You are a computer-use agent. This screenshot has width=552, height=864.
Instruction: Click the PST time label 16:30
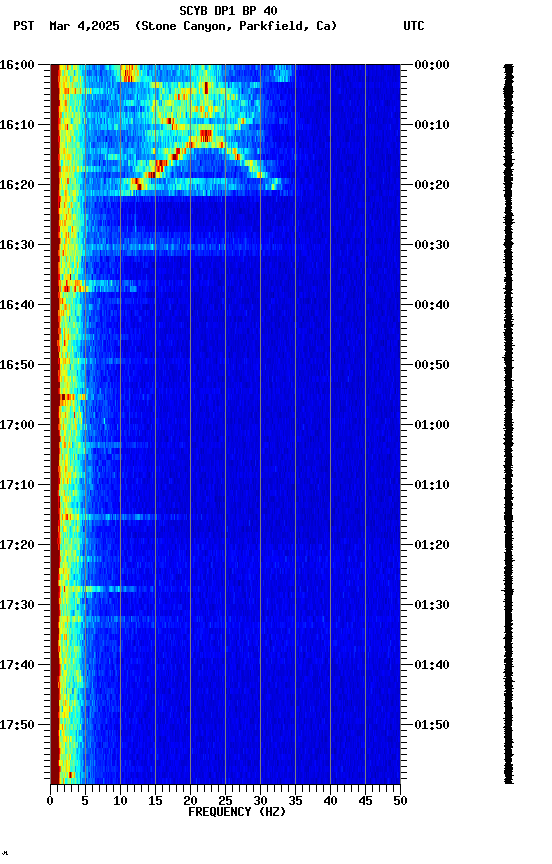[17, 245]
